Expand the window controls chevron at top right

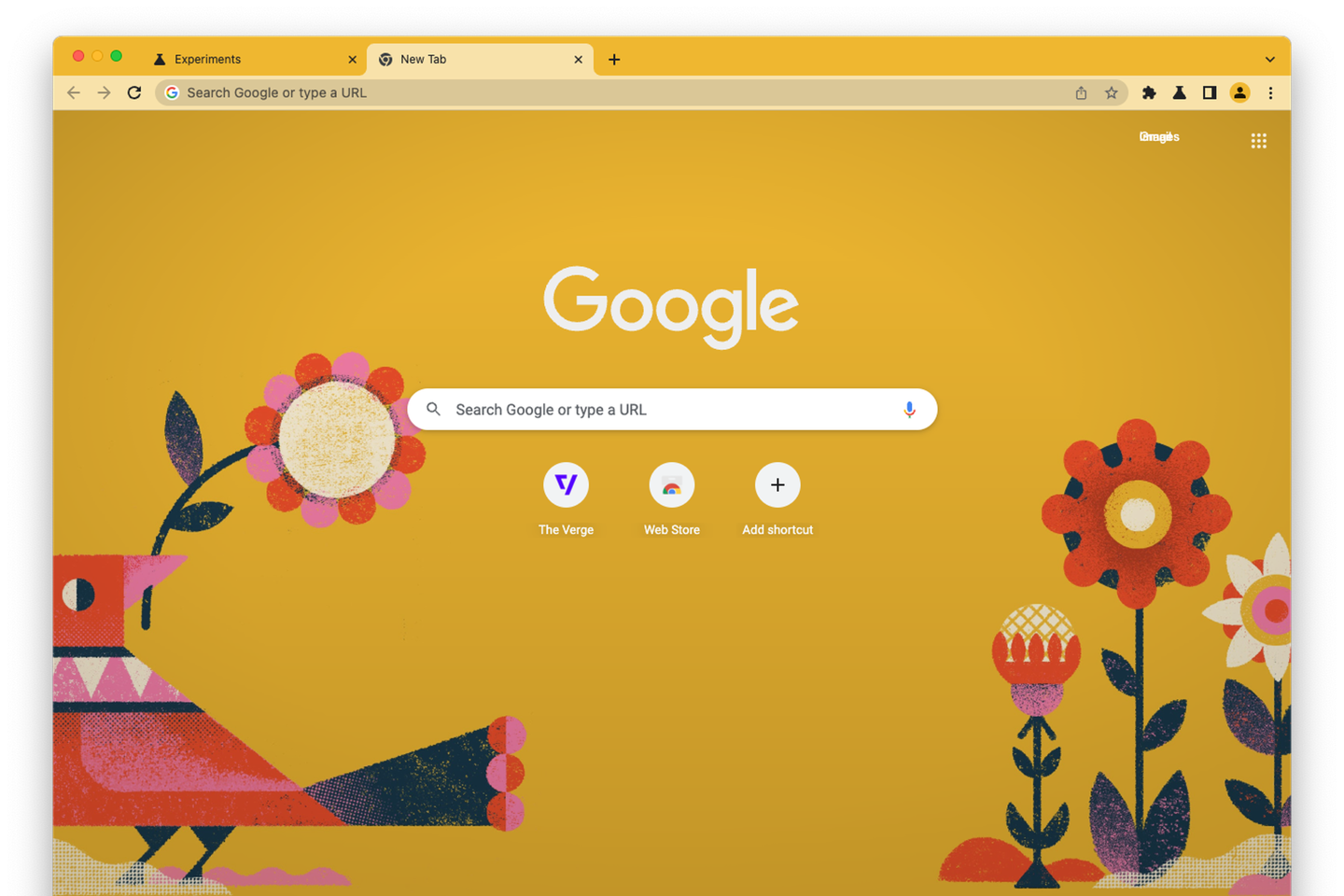click(x=1269, y=59)
